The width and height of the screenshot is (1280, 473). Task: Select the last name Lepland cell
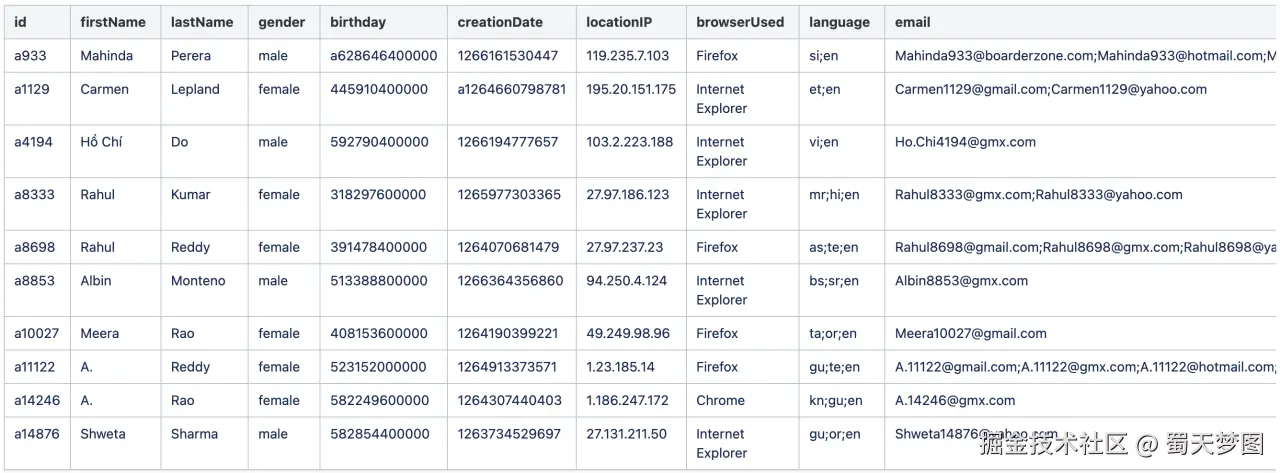pyautogui.click(x=195, y=89)
